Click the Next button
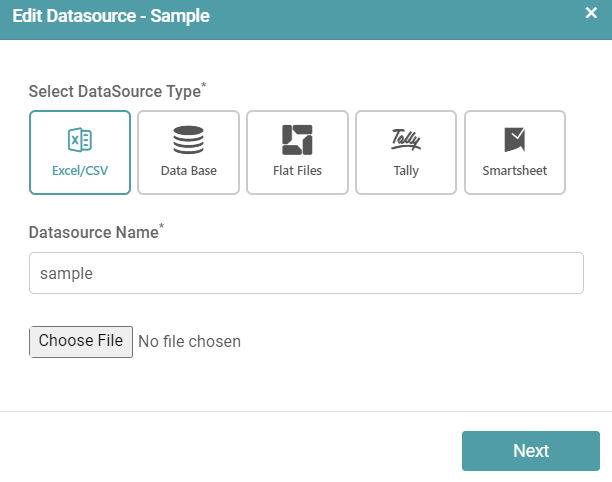612x482 pixels. click(x=530, y=451)
